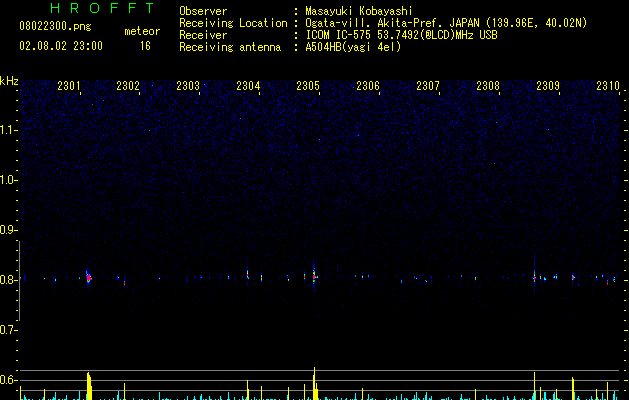Click the Receiving Location label
The image size is (629, 400).
pyautogui.click(x=233, y=23)
